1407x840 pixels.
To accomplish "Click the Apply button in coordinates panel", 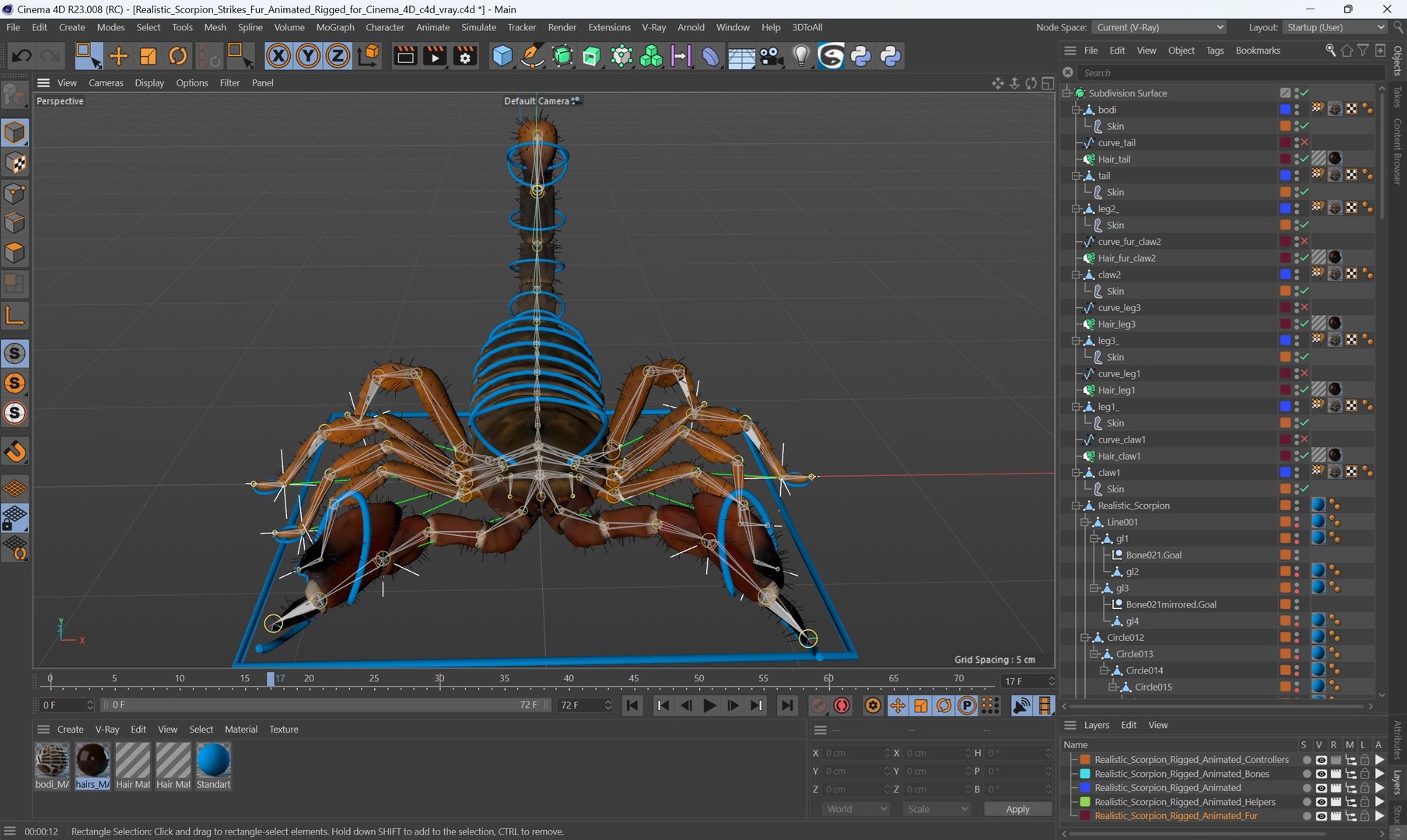I will [x=1017, y=809].
